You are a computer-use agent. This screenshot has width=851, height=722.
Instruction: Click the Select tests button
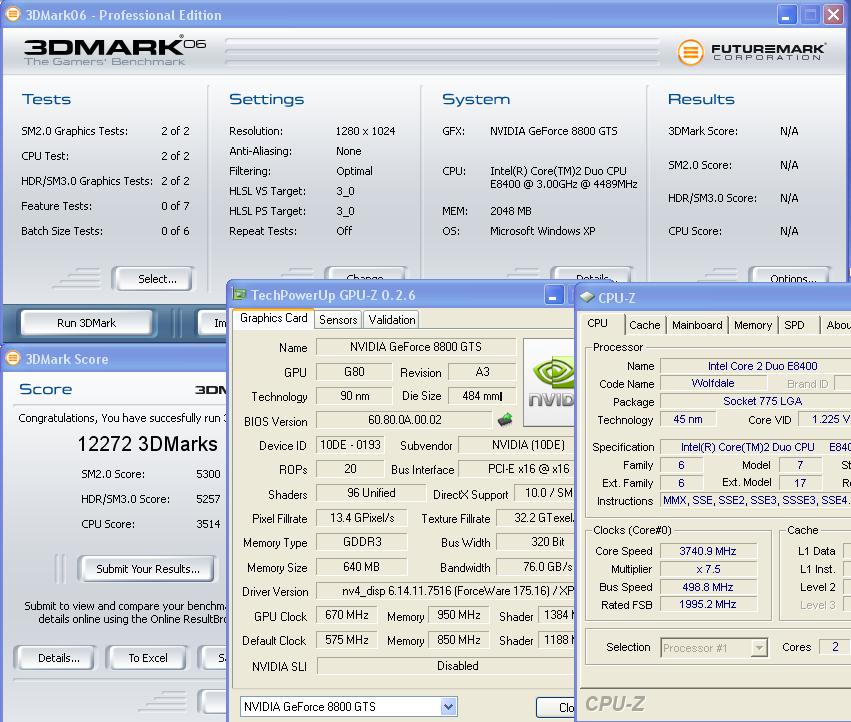157,279
